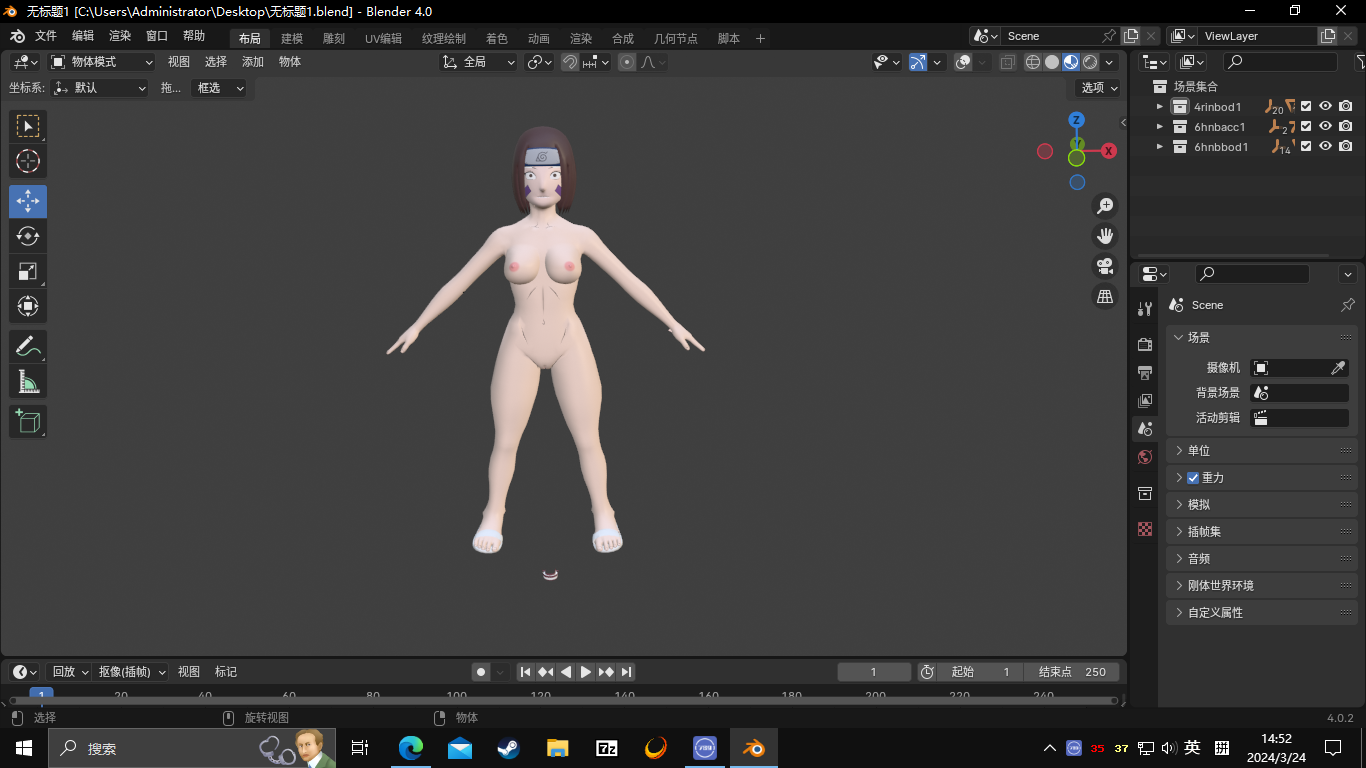This screenshot has height=768, width=1366.
Task: Select the Measure tool
Action: pos(28,381)
